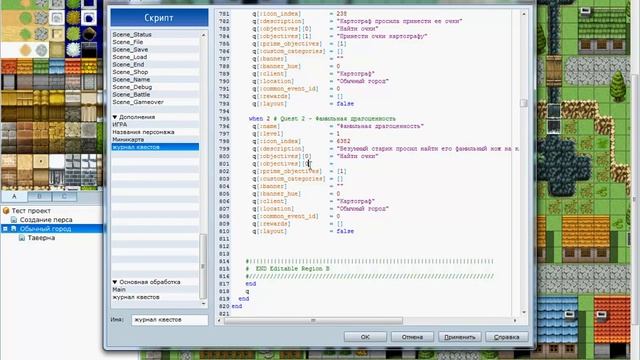Select Тест проект in the map tree
640x360 pixels.
(x=31, y=211)
